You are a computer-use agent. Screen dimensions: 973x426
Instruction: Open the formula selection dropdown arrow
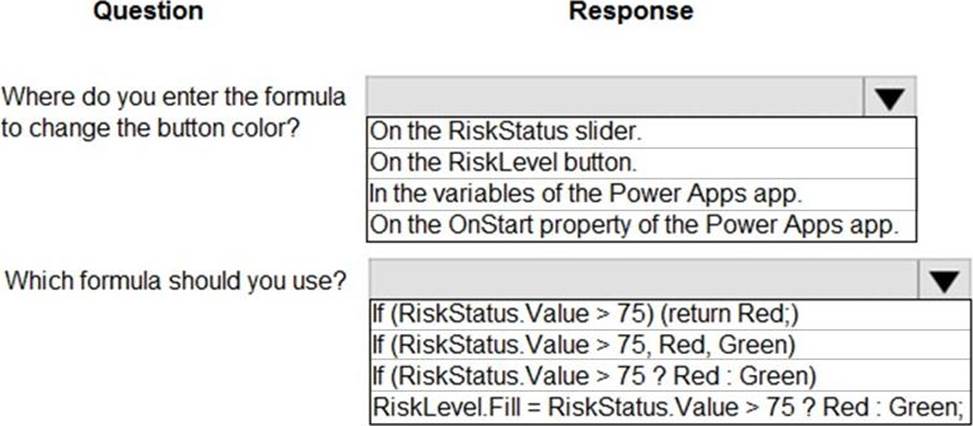tap(944, 280)
